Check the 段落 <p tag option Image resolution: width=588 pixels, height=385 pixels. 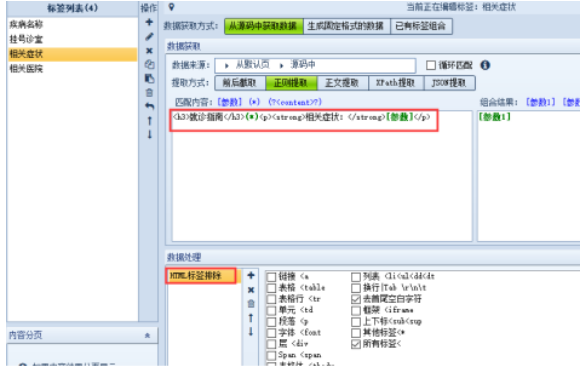click(271, 322)
